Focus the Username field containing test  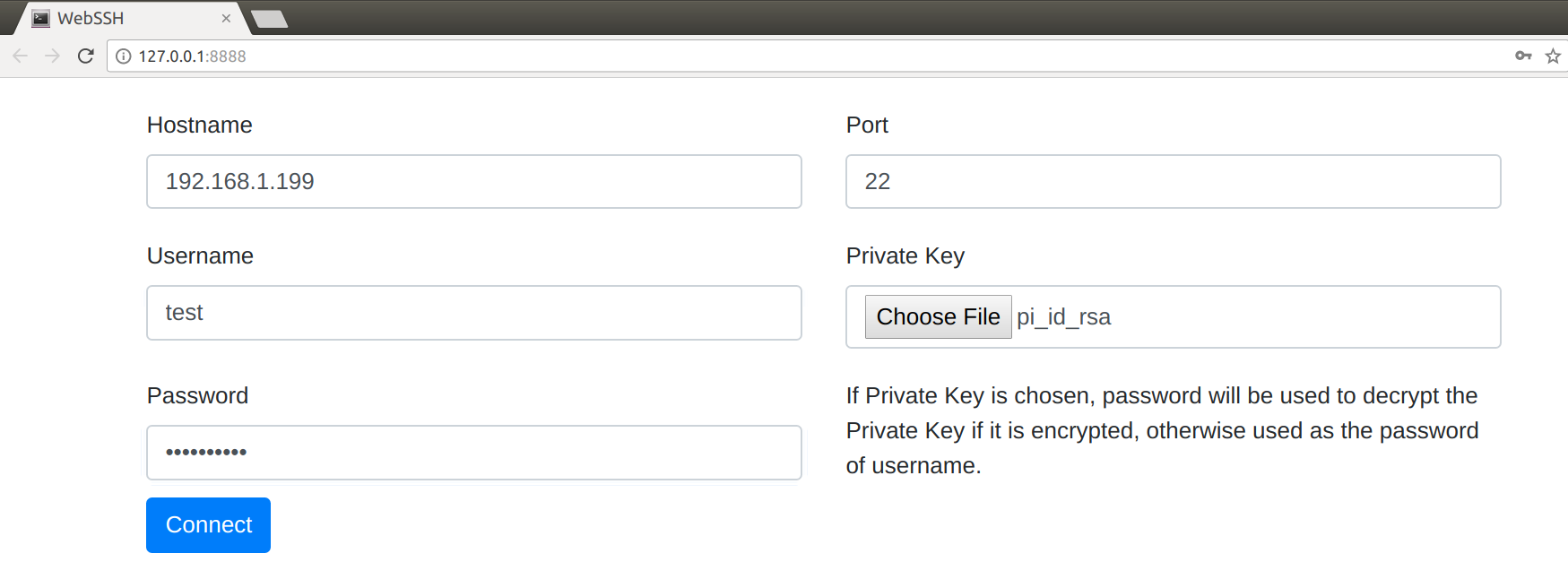[x=474, y=313]
